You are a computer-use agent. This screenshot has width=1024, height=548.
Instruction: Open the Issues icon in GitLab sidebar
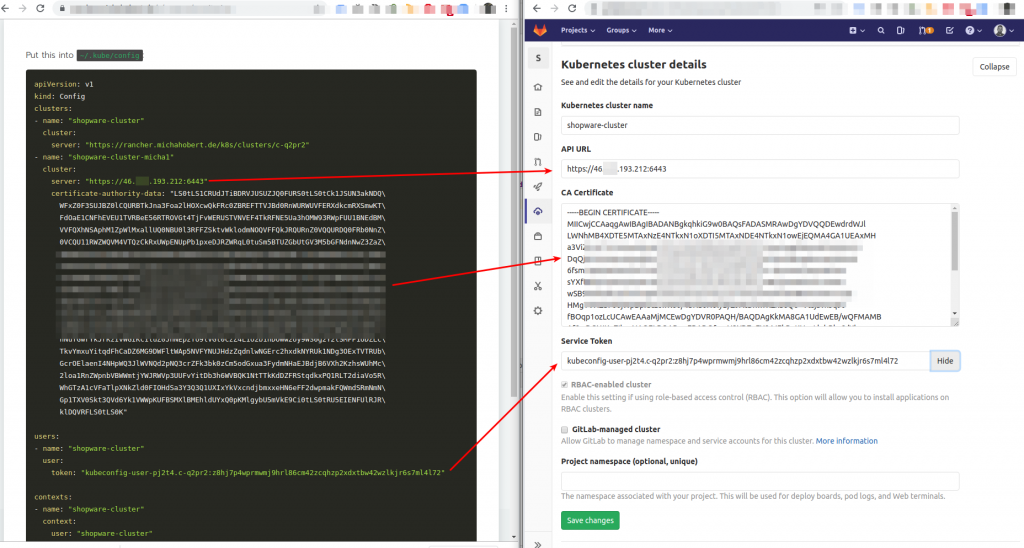(x=538, y=137)
